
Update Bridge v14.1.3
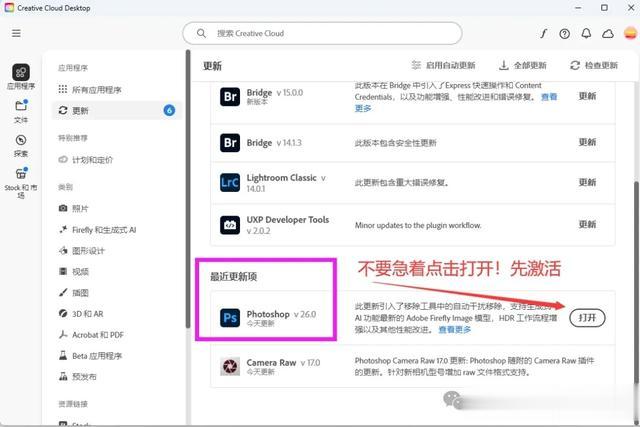[x=587, y=142]
